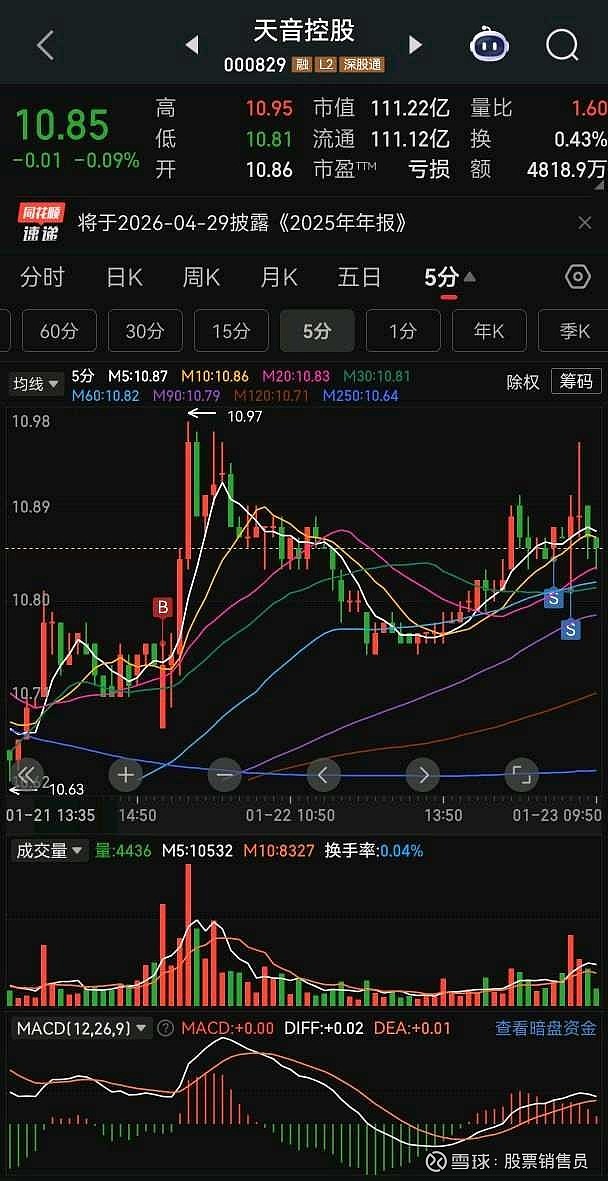Switch to 日K daily chart tab
Image resolution: width=608 pixels, height=1181 pixels.
(x=124, y=278)
